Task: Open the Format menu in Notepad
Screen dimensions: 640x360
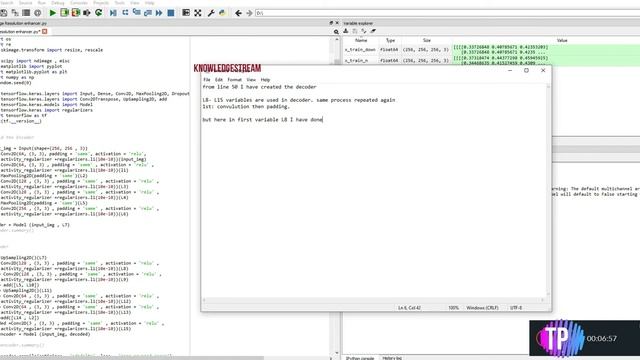Action: [x=235, y=80]
